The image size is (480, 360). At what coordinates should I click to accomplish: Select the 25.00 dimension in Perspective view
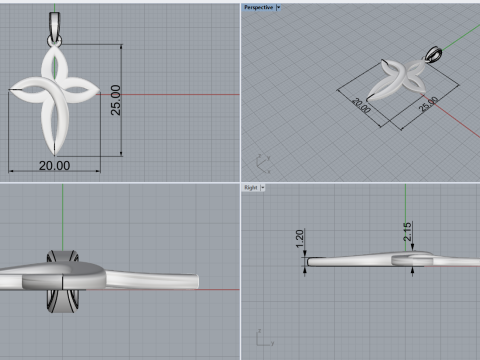pos(429,104)
